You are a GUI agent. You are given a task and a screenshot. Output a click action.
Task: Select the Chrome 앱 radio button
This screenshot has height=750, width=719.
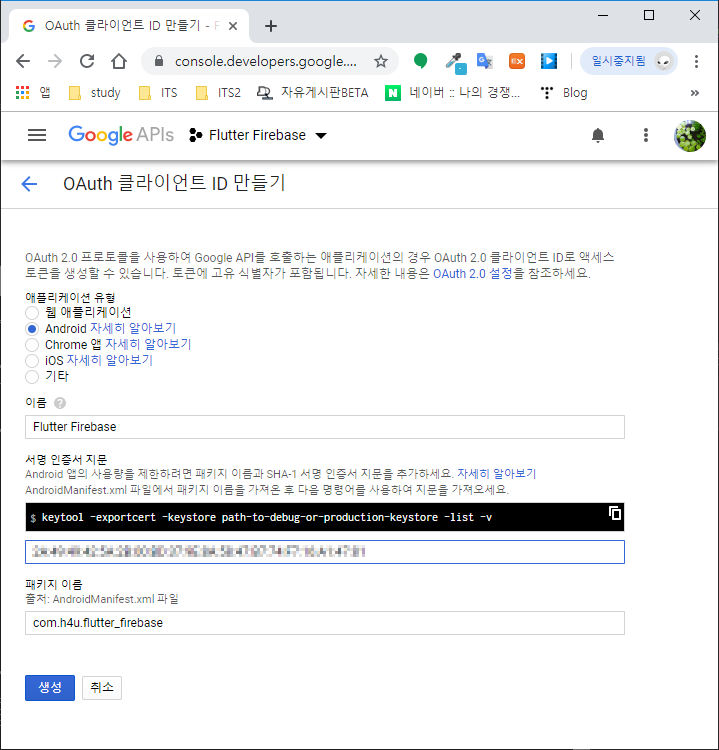pyautogui.click(x=32, y=345)
